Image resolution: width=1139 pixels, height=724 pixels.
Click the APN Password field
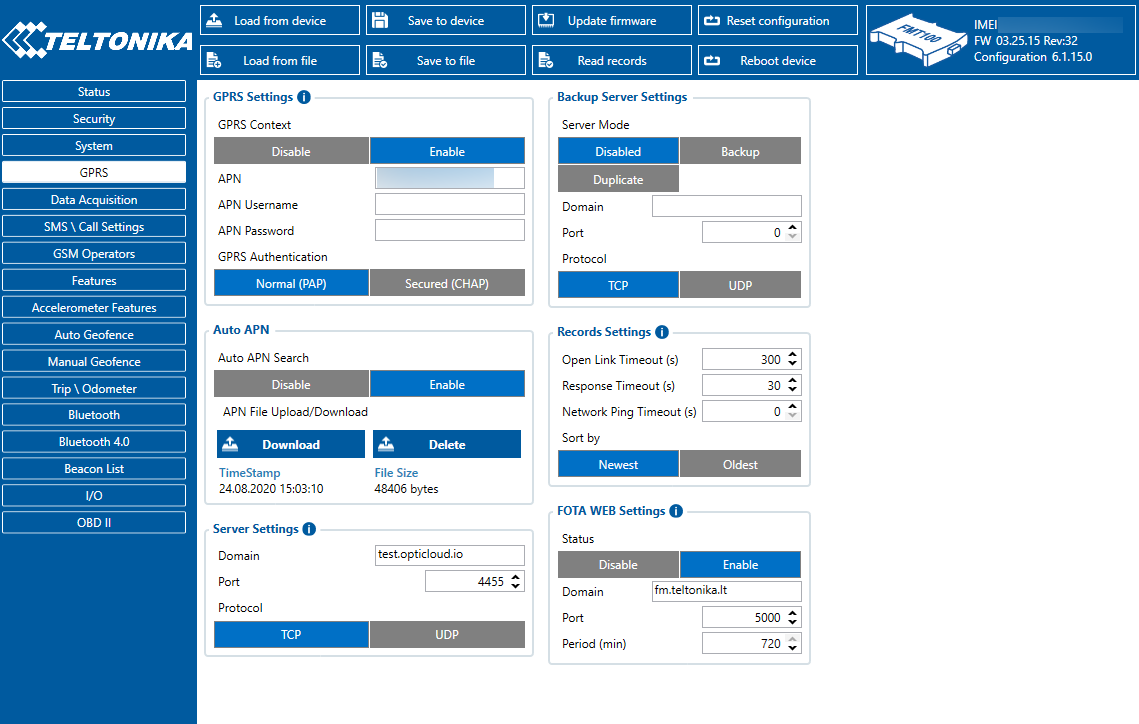pos(450,230)
